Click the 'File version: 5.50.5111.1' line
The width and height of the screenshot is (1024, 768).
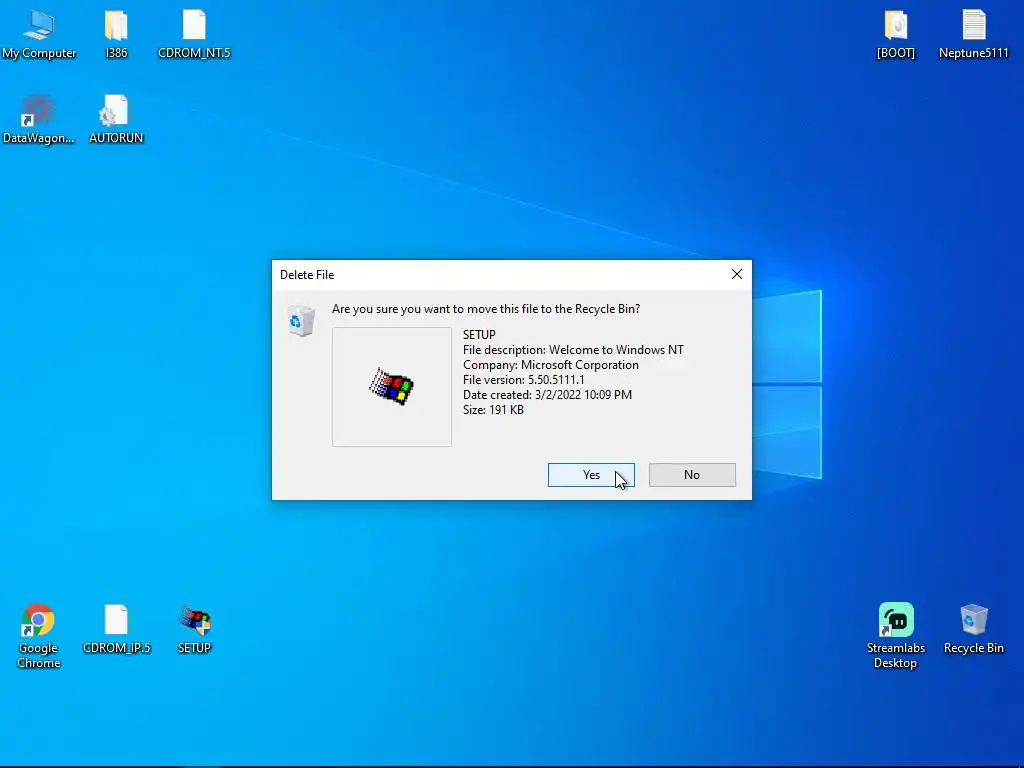point(524,379)
